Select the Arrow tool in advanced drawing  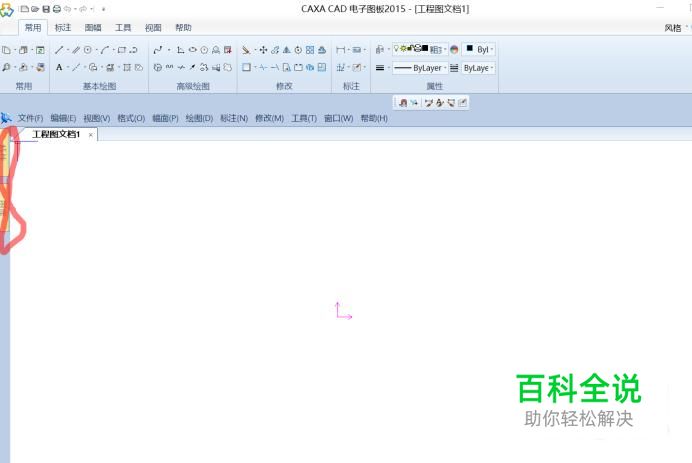(x=192, y=68)
